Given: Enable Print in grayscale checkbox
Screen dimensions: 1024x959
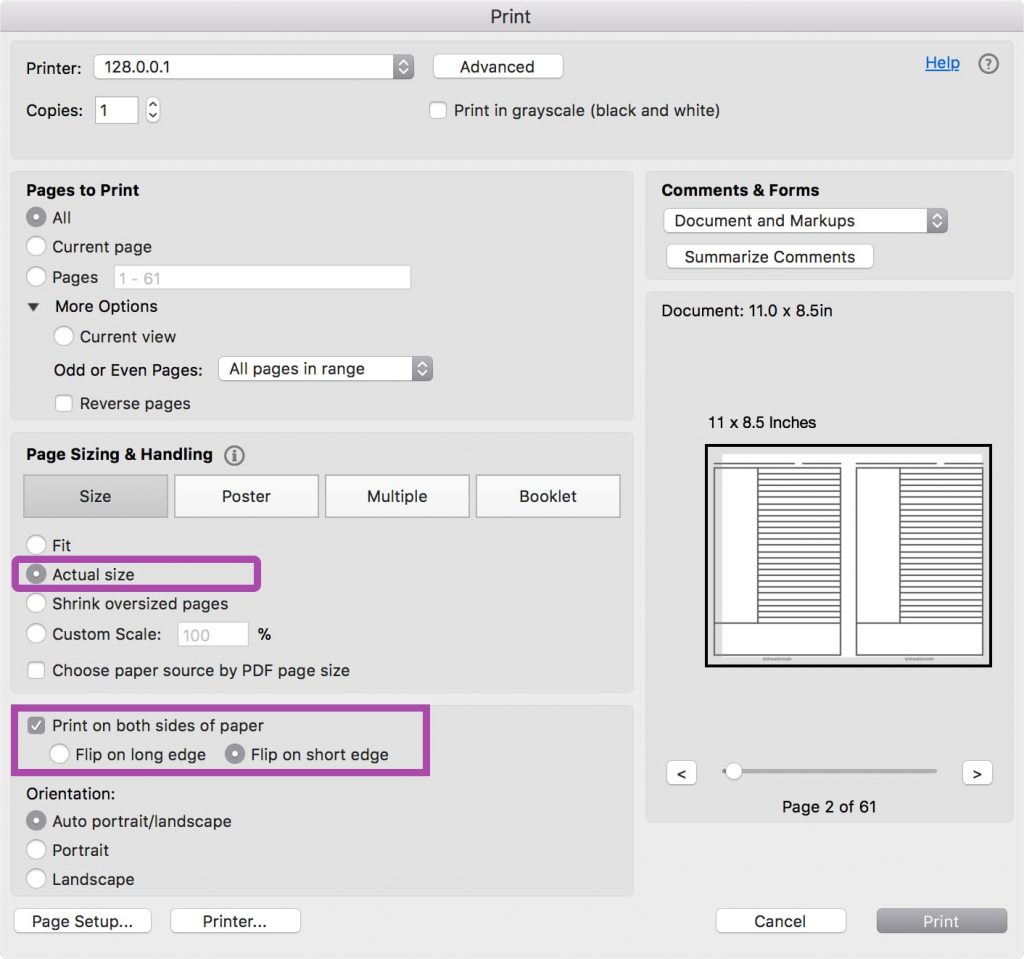Looking at the screenshot, I should coord(438,111).
